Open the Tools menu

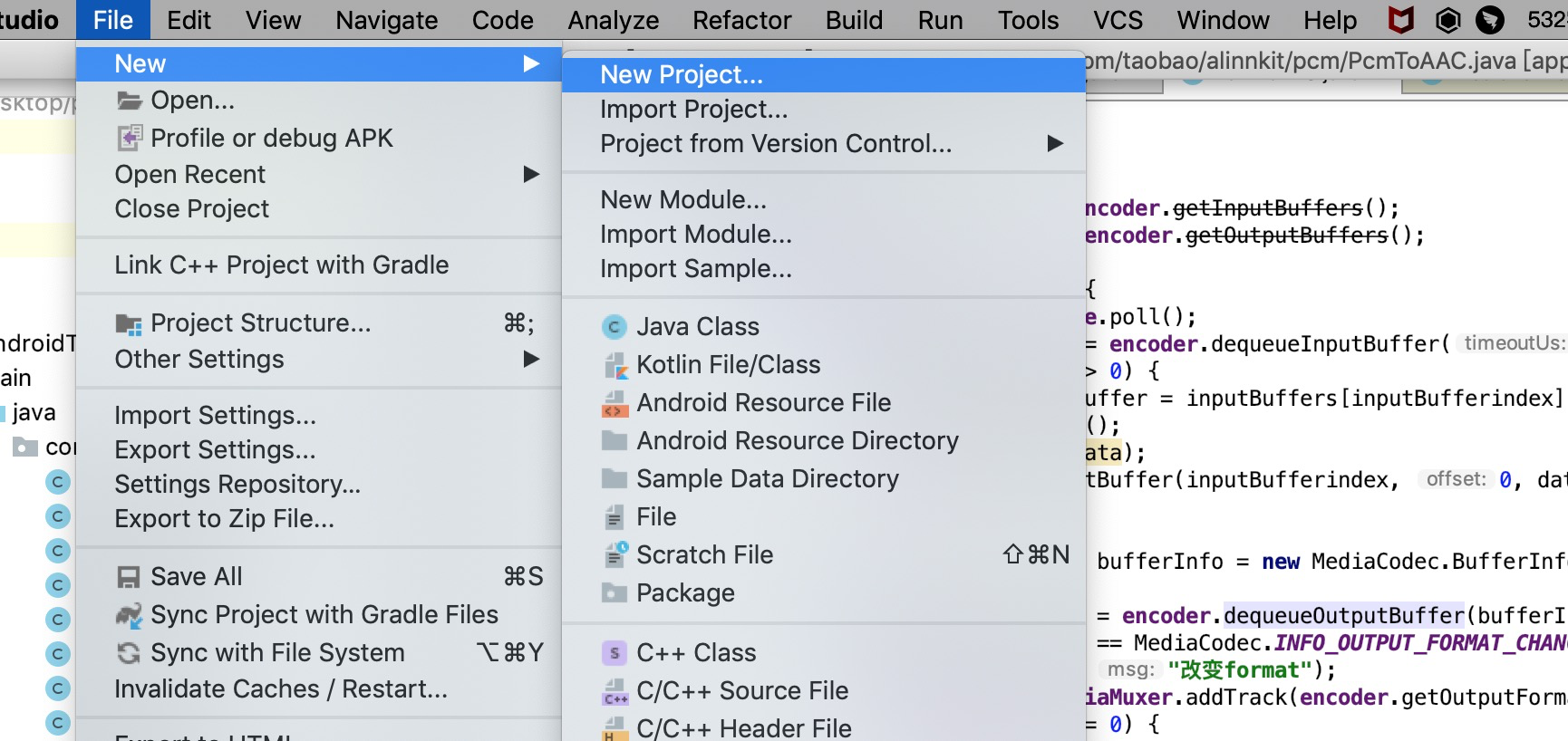[x=1028, y=20]
